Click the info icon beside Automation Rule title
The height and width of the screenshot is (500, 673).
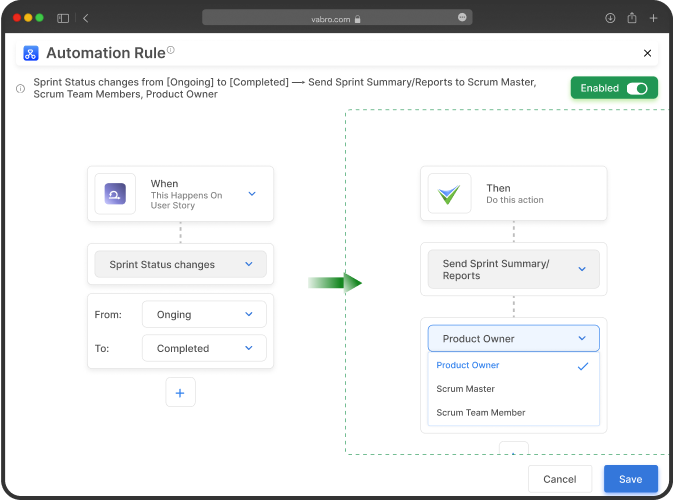[x=171, y=50]
